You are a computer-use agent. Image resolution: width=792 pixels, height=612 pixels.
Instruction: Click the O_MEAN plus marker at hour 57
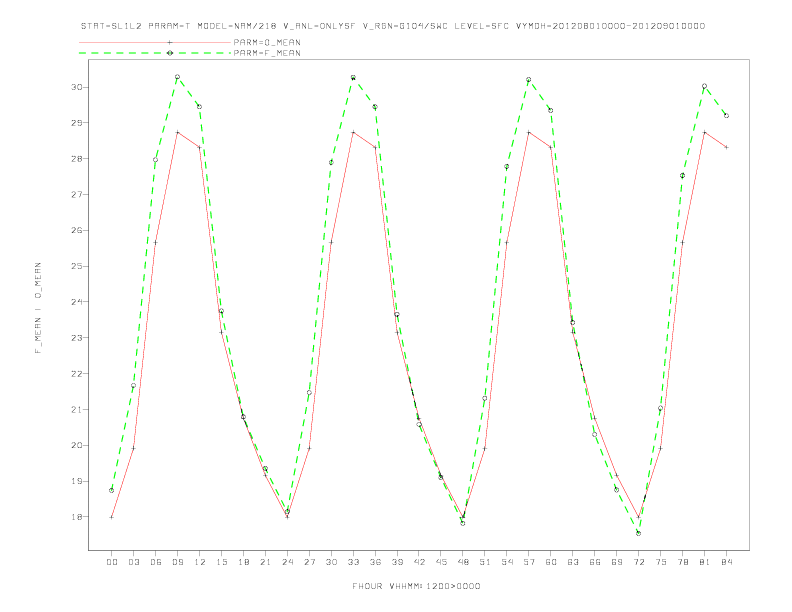(529, 132)
